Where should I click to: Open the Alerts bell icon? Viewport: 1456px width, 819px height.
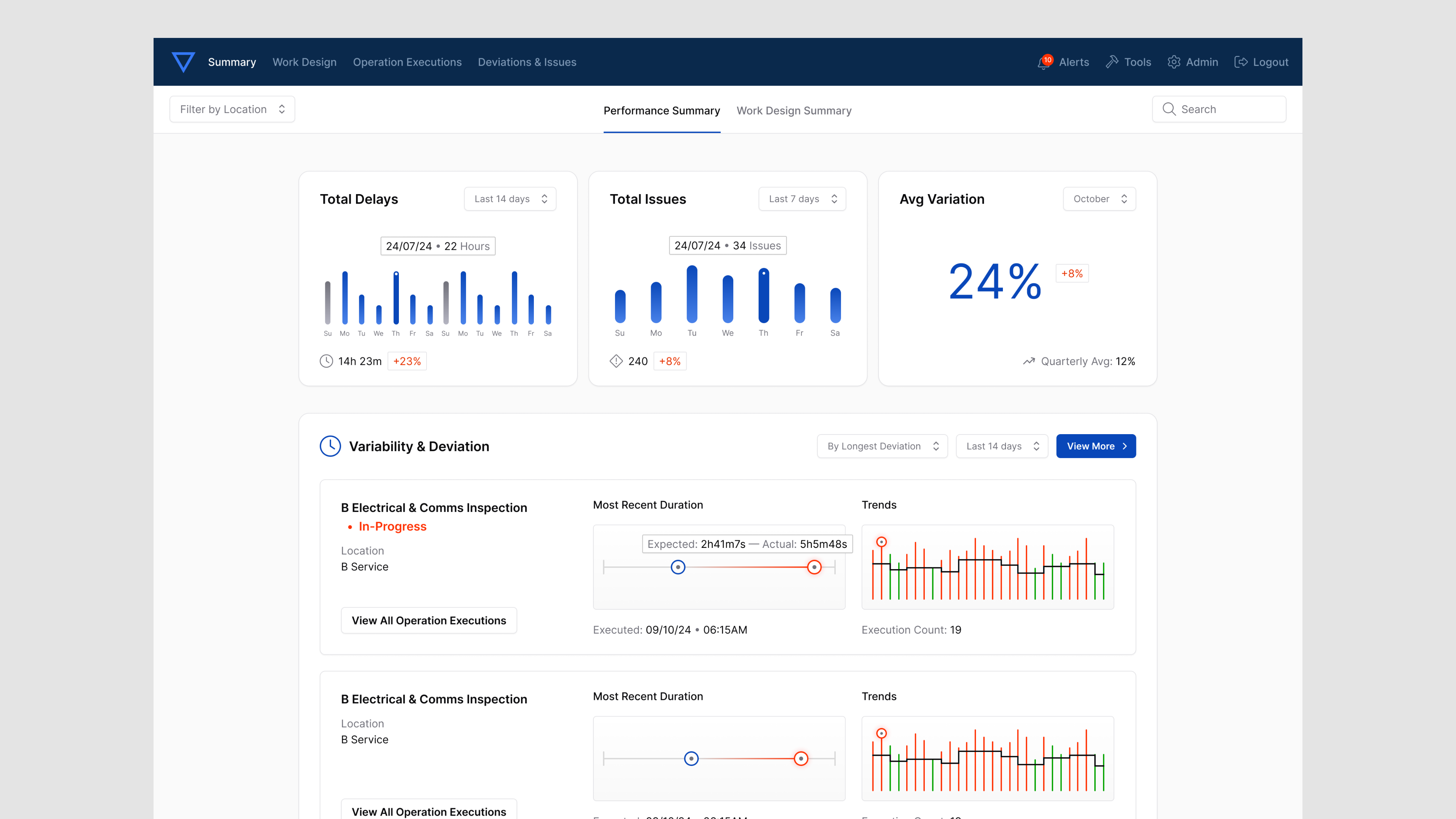tap(1043, 63)
